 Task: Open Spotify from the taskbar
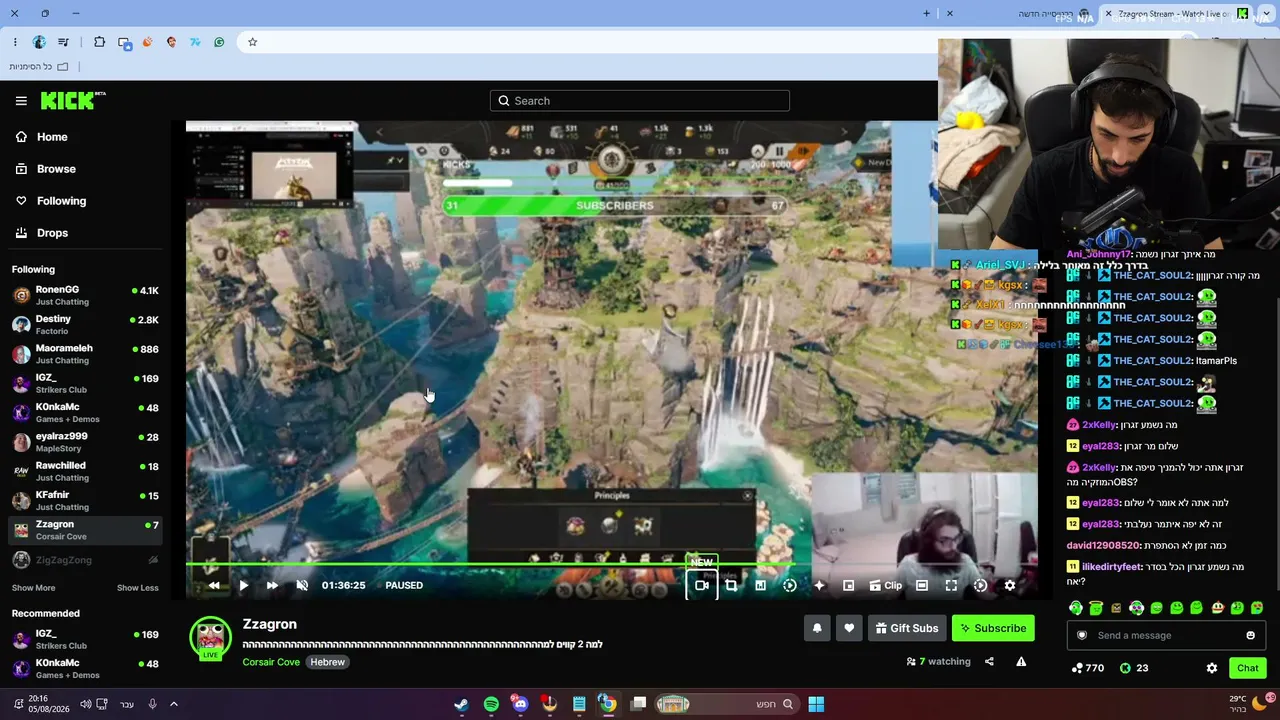click(x=491, y=704)
